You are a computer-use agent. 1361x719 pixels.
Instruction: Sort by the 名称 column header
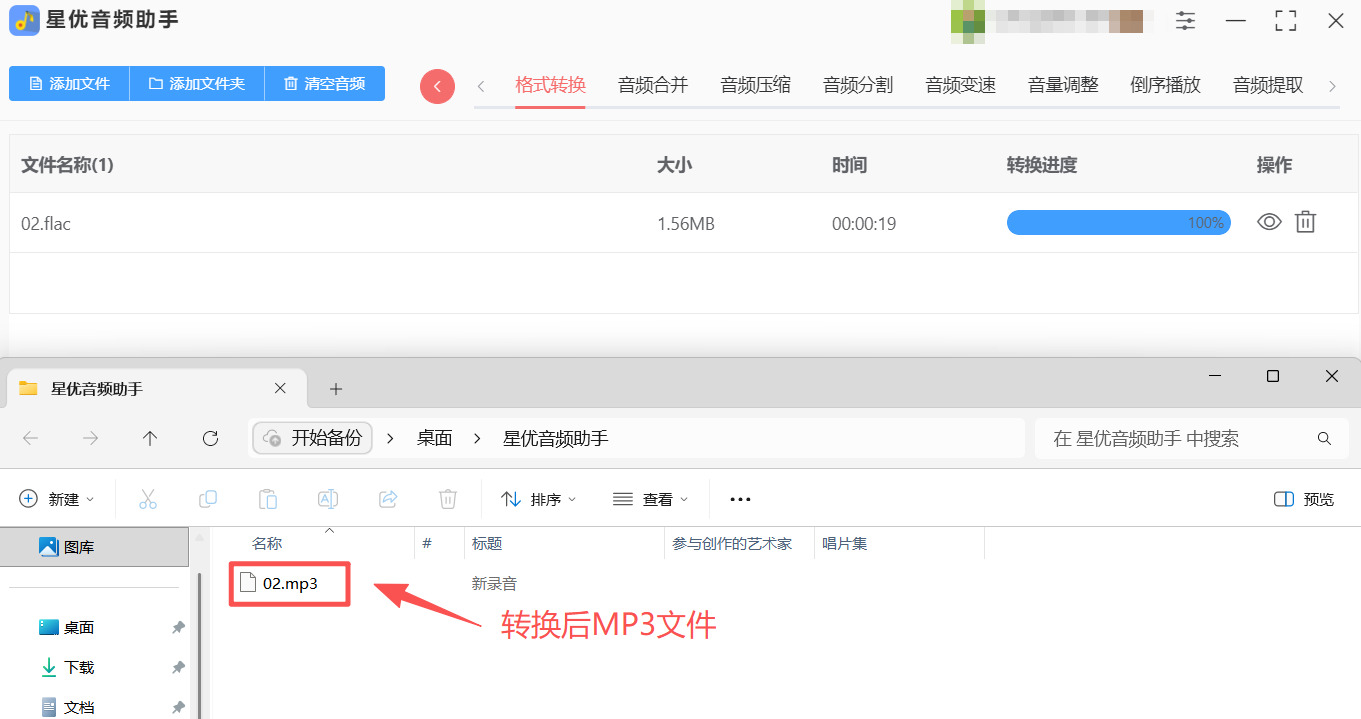(267, 544)
